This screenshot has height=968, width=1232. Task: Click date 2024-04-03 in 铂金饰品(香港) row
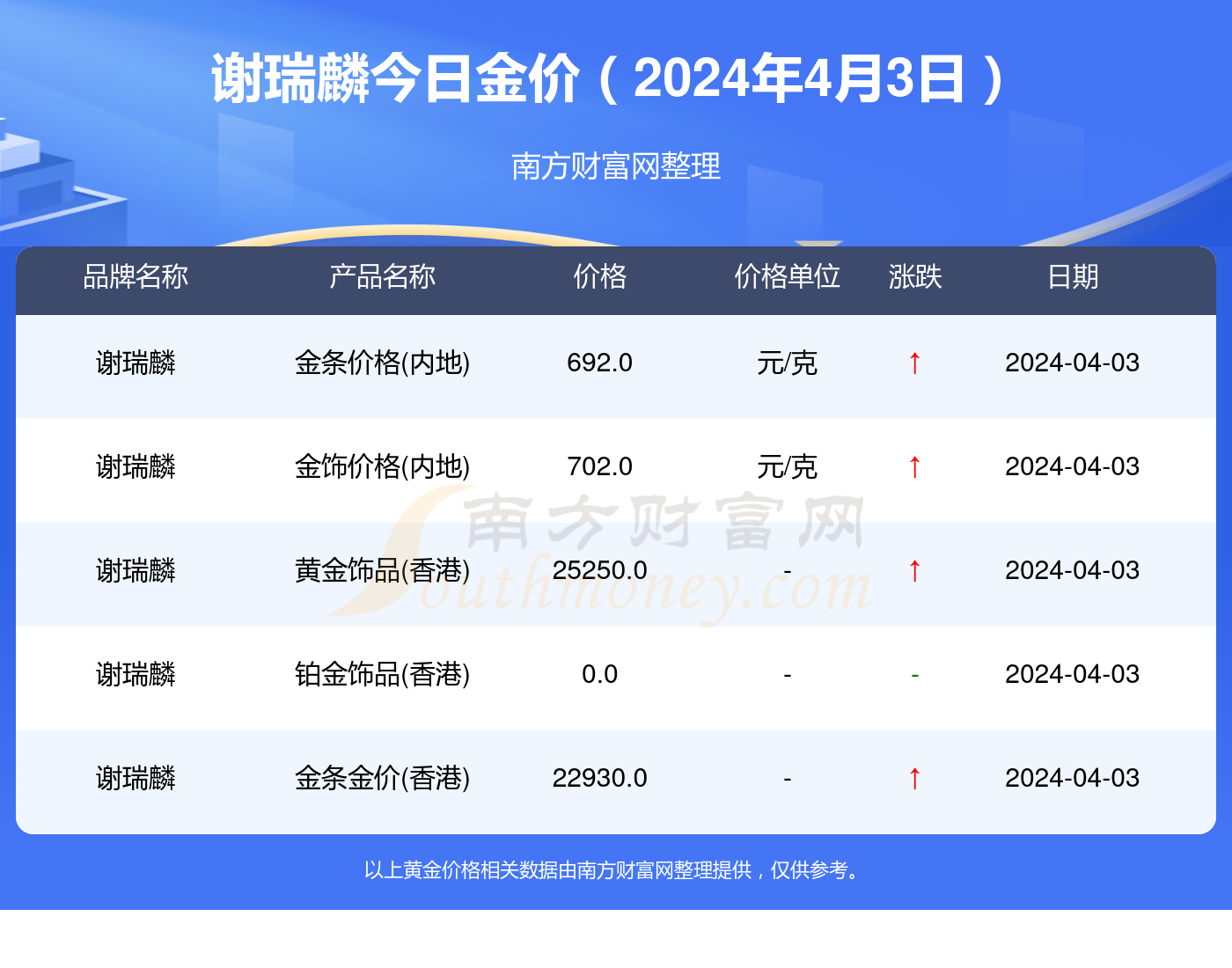click(x=1073, y=674)
